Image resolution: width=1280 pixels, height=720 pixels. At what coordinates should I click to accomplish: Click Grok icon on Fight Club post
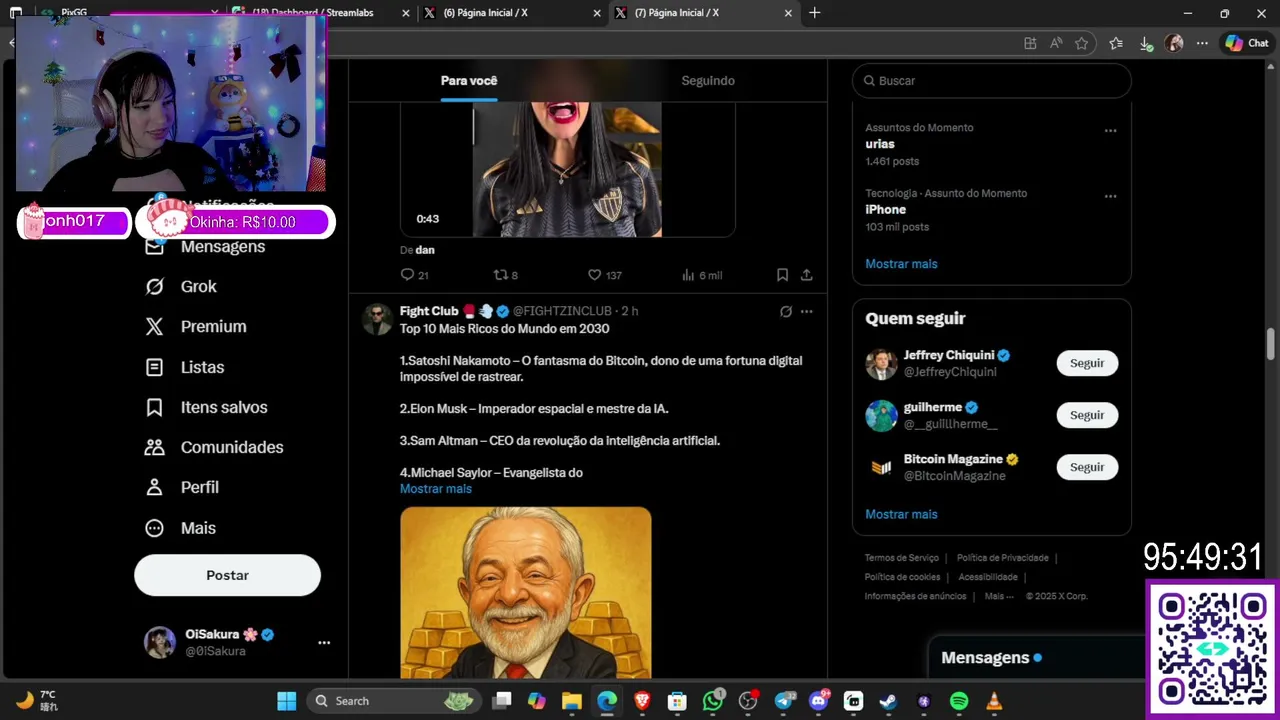pyautogui.click(x=786, y=311)
